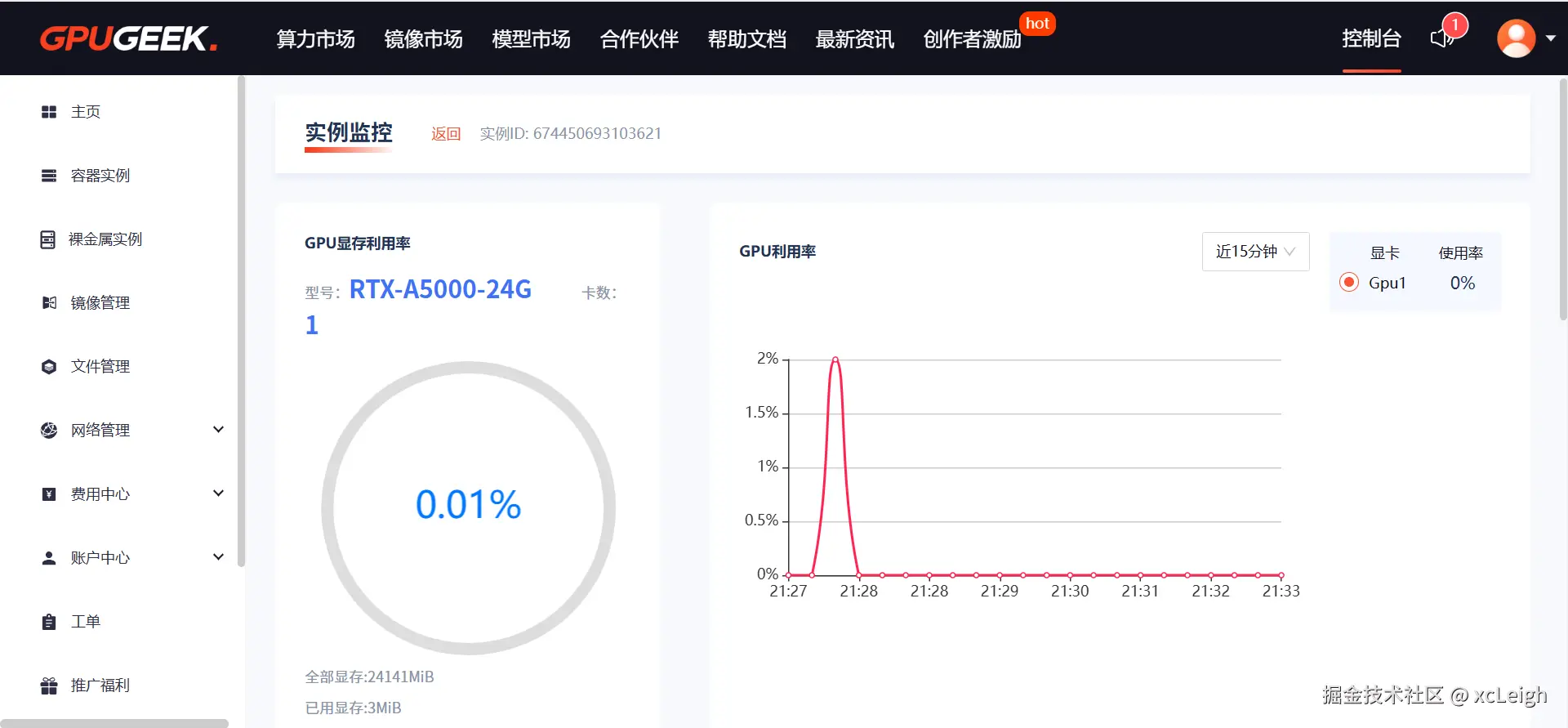Click the 文件管理 sidebar icon
Screen dimensions: 1568x728
[49, 367]
